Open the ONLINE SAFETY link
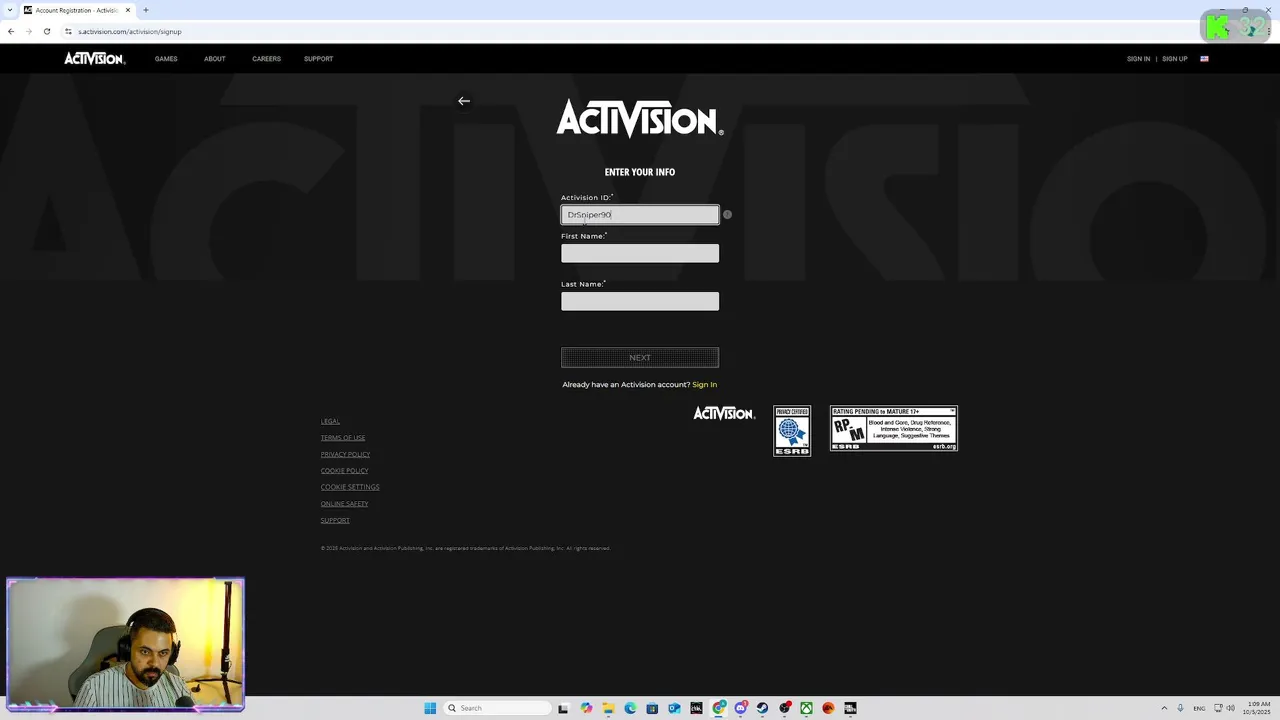Image resolution: width=1280 pixels, height=720 pixels. point(344,504)
